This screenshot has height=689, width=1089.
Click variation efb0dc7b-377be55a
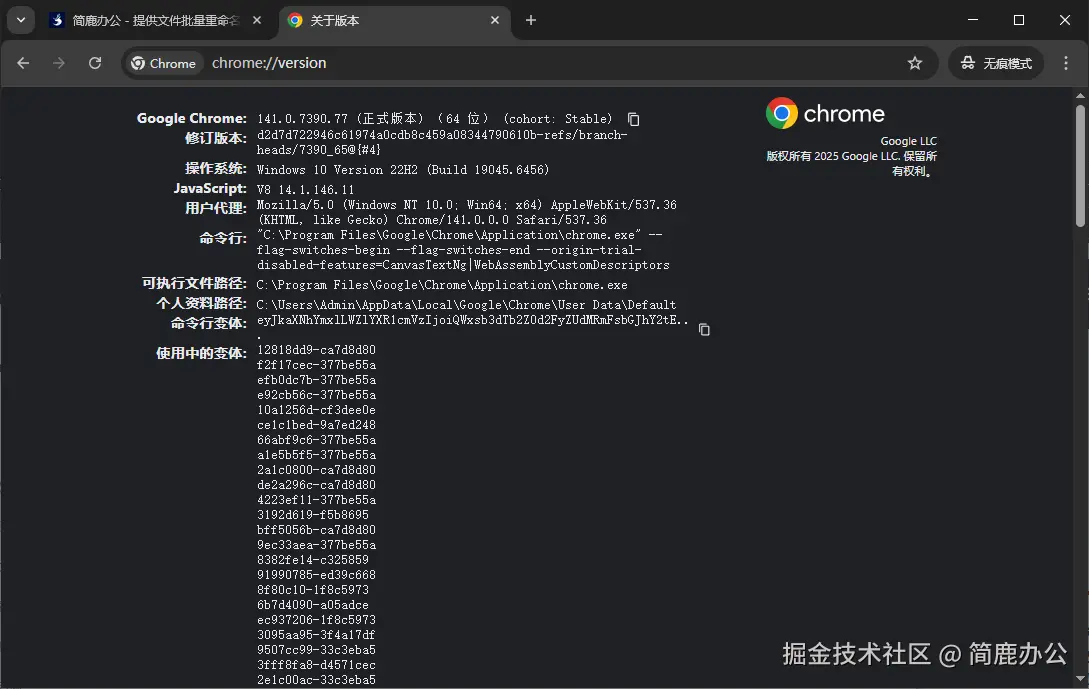316,380
